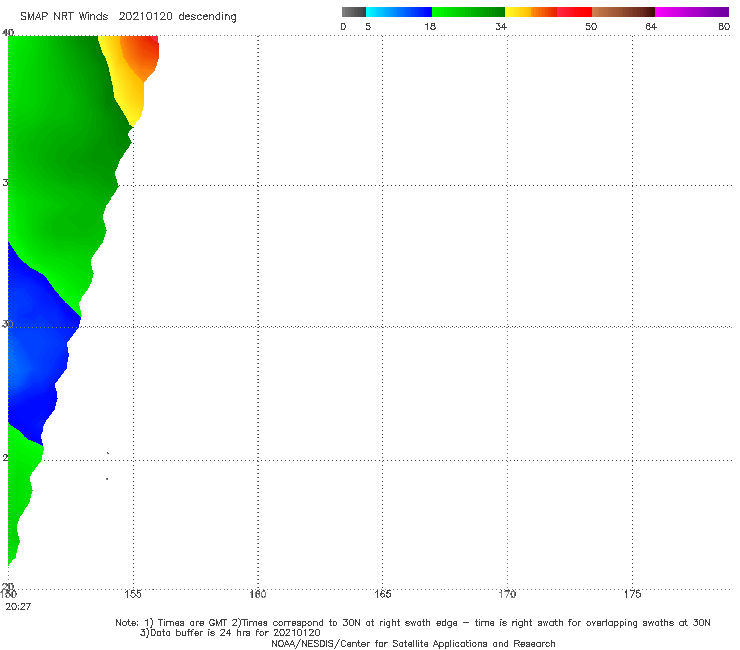The width and height of the screenshot is (740, 650).
Task: Click the note 'Data buffer is 24 hrs for 20210120'
Action: pyautogui.click(x=230, y=633)
